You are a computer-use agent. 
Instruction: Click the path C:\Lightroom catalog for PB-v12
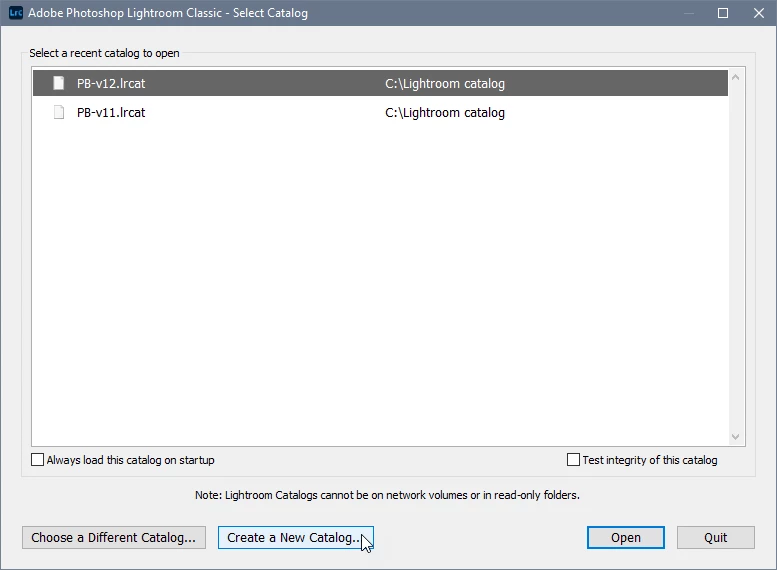tap(444, 84)
